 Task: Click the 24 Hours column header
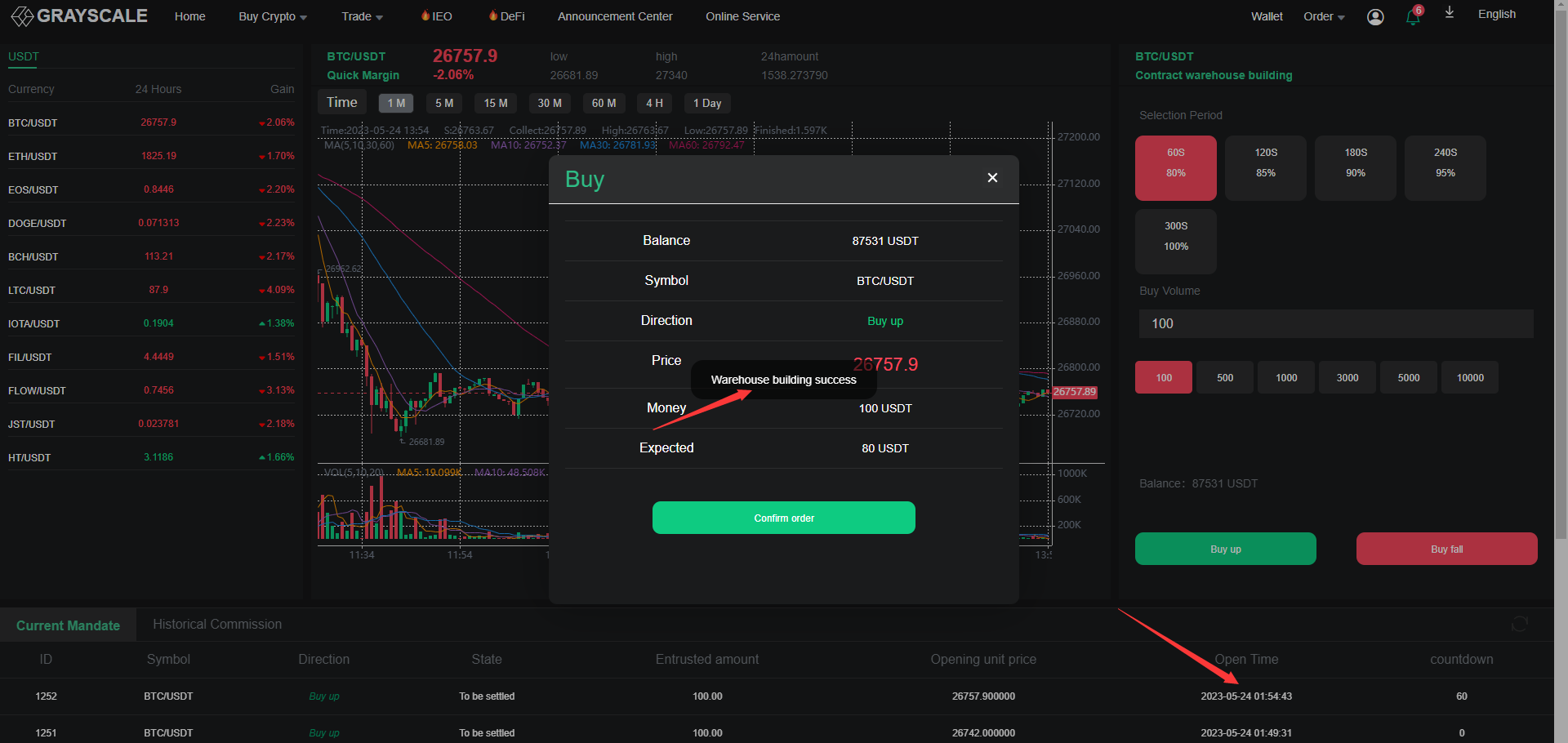(158, 89)
